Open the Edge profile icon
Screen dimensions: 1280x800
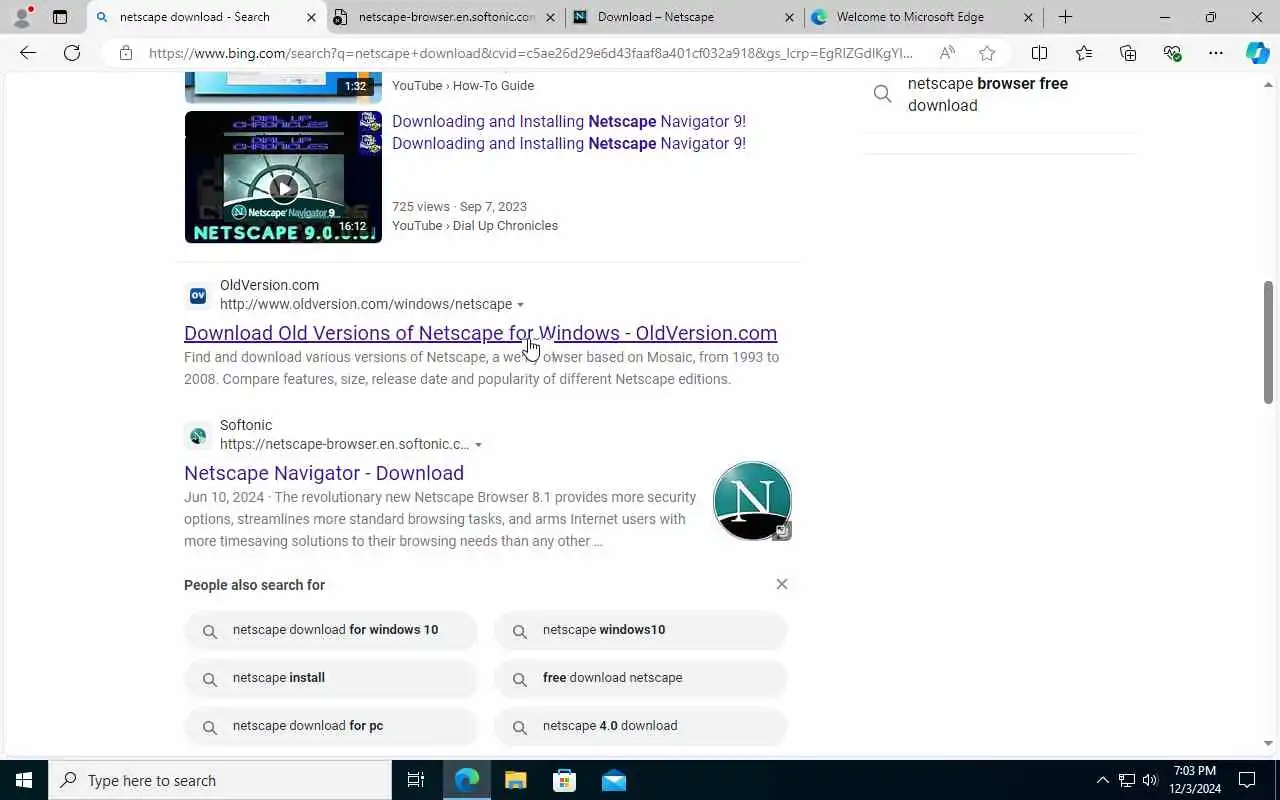point(22,17)
